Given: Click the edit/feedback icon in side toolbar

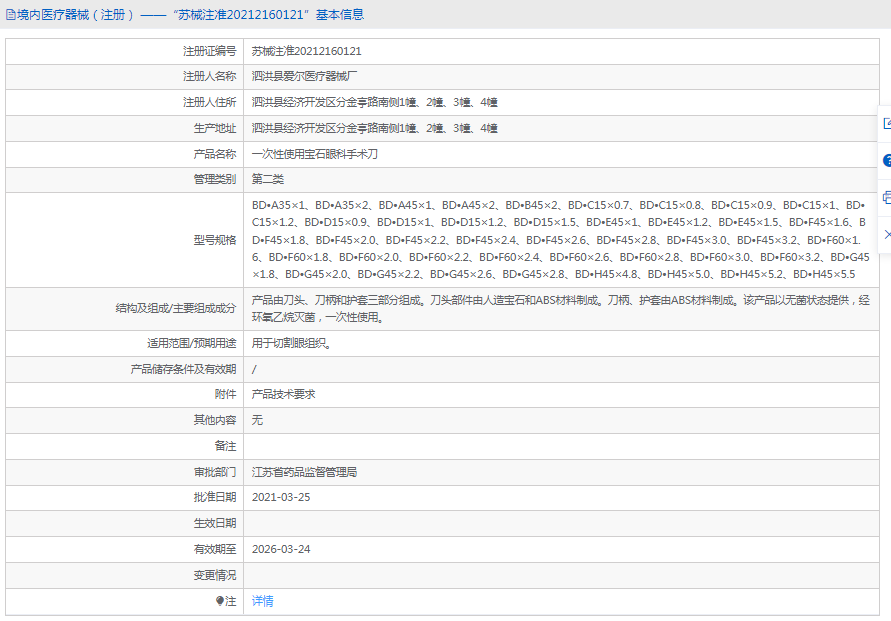Looking at the screenshot, I should point(886,124).
